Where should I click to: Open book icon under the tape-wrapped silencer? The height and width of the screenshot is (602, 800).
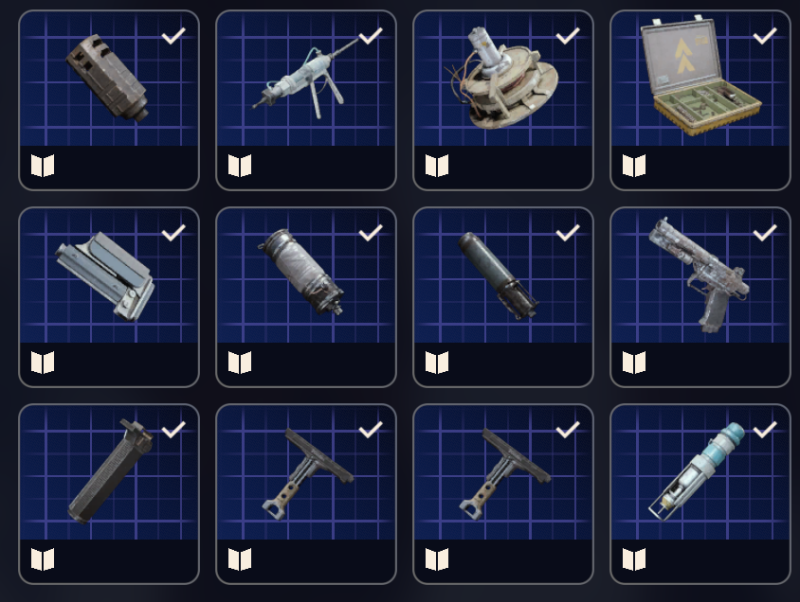(x=240, y=363)
